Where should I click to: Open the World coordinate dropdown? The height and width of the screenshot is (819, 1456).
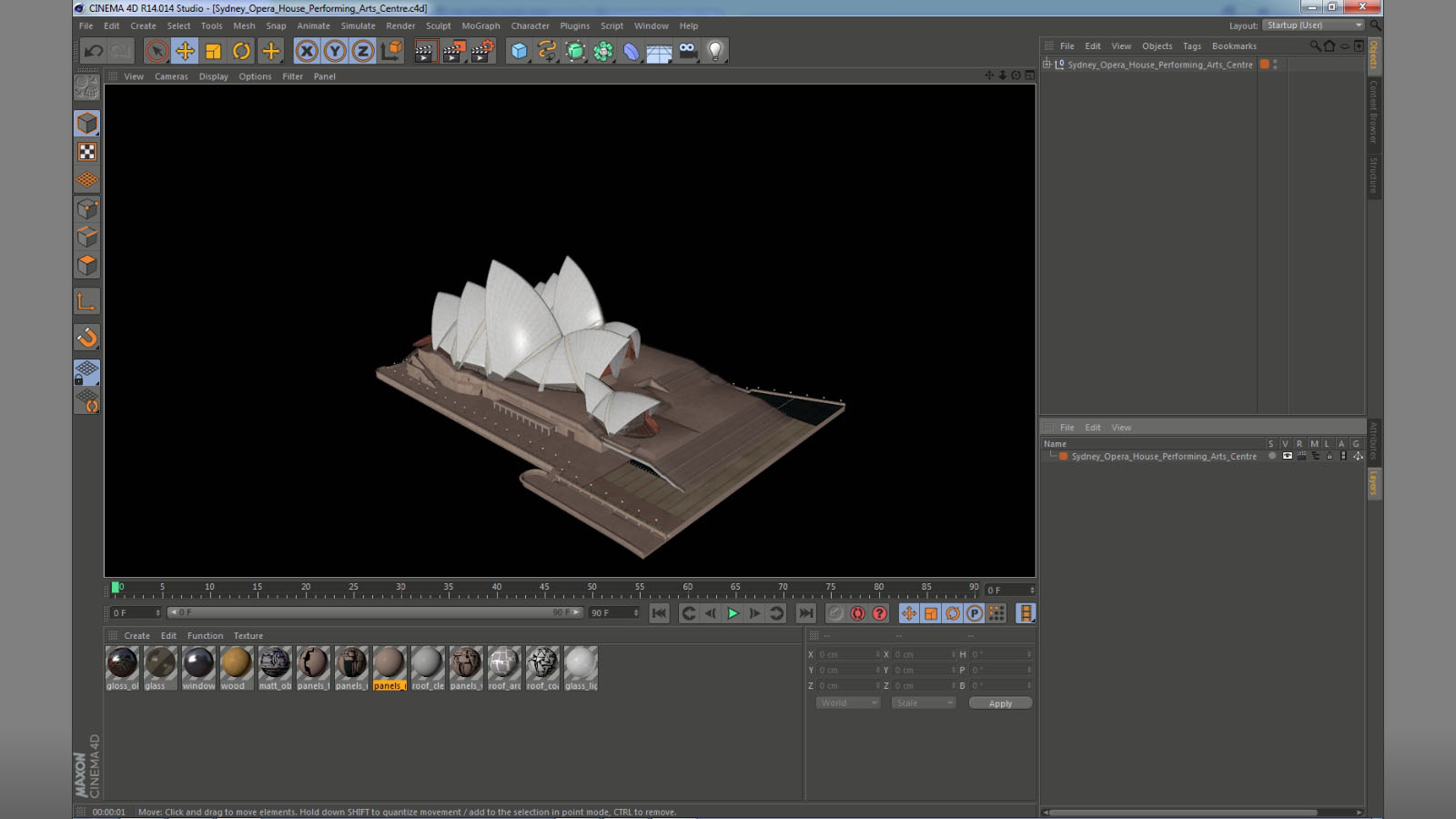(x=848, y=703)
